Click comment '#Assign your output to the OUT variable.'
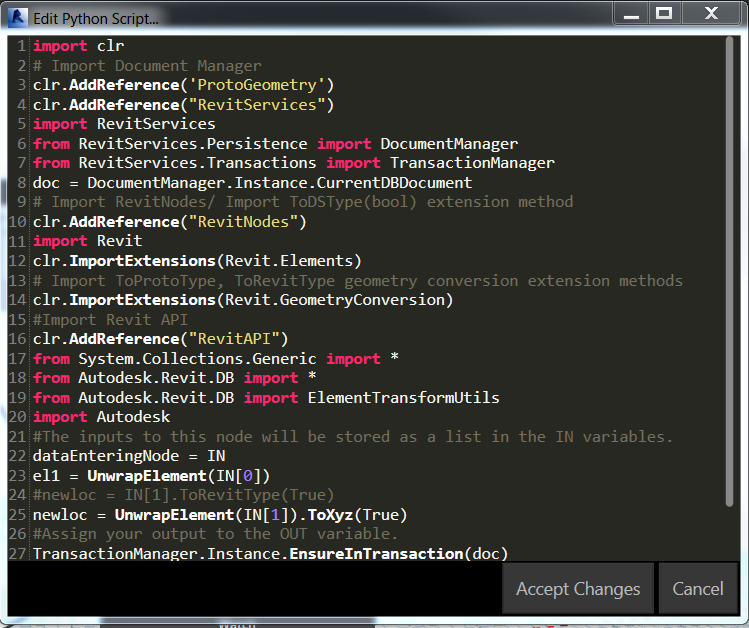 coord(215,533)
